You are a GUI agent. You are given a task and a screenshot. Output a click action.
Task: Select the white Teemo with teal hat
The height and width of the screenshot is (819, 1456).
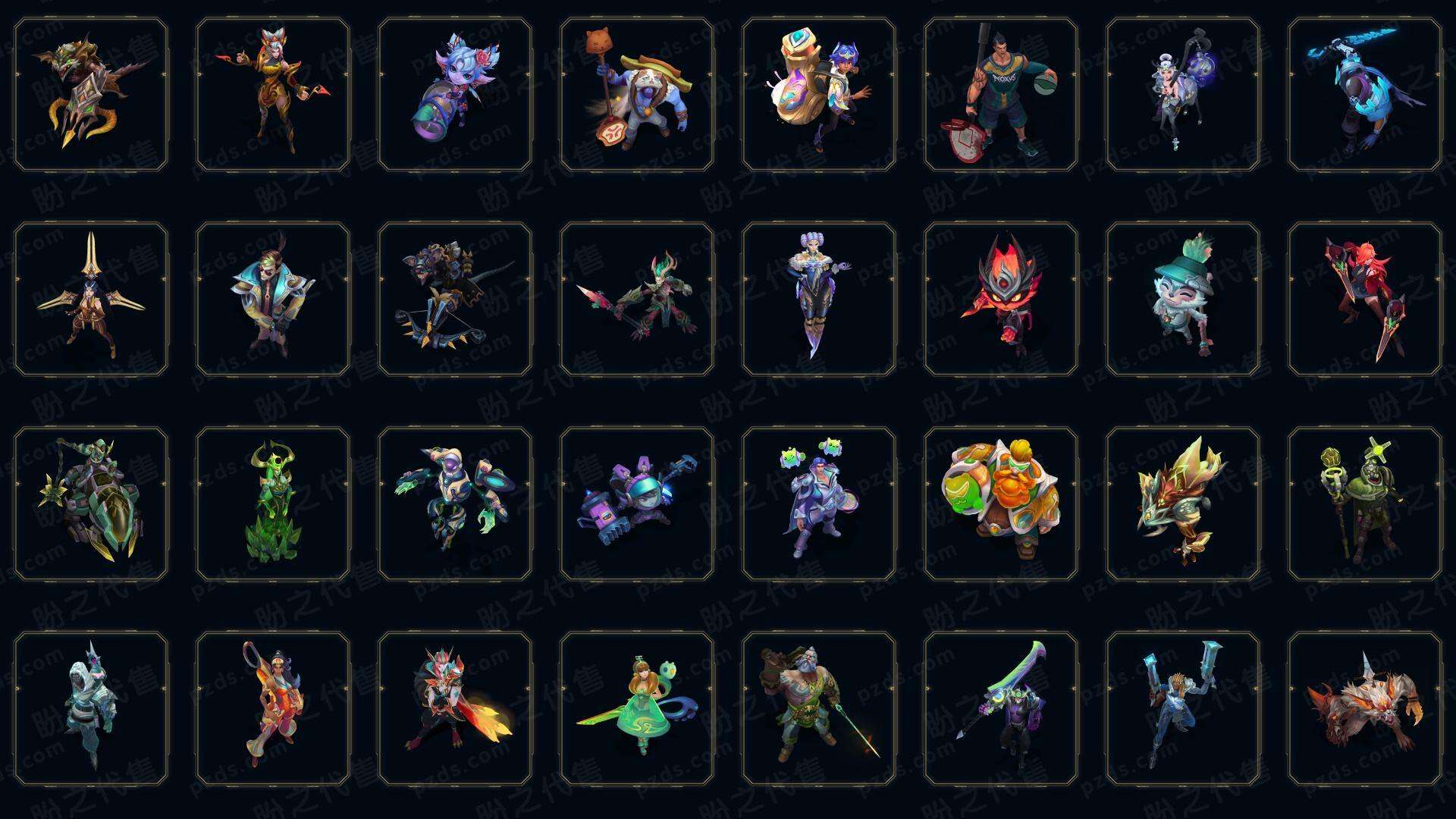(x=1183, y=299)
